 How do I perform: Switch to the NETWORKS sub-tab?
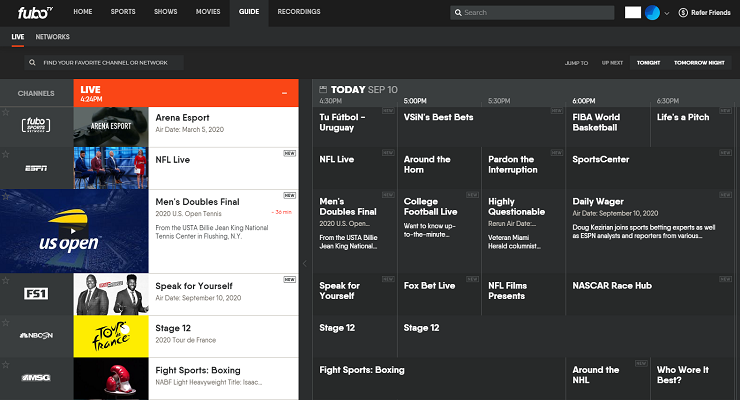(x=52, y=37)
